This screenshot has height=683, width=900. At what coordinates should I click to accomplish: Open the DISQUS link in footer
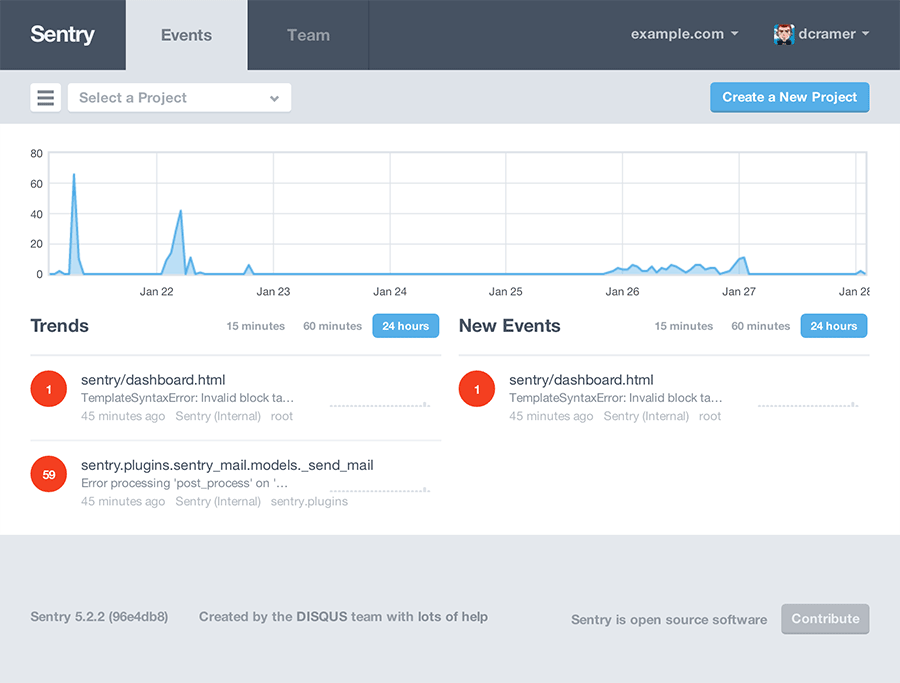pos(321,617)
